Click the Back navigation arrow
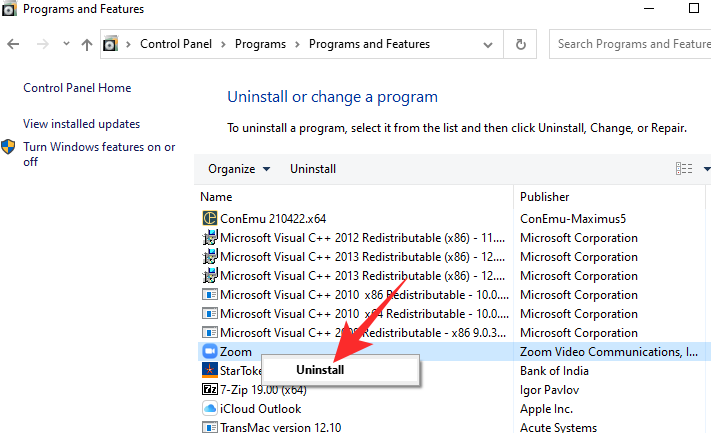Viewport: 711px width, 433px height. [13, 44]
